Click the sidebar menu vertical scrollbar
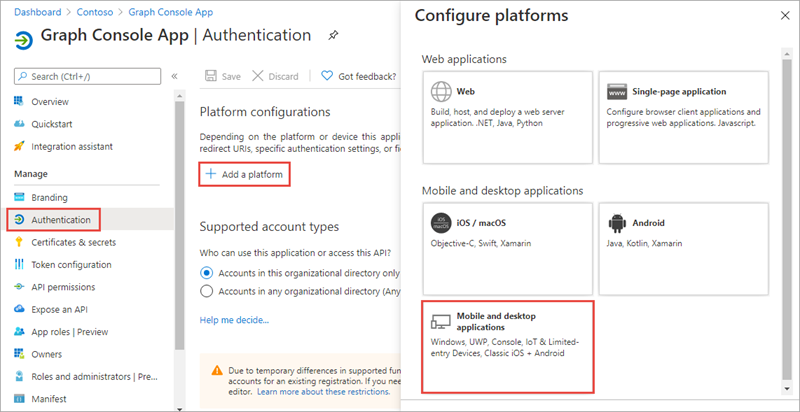 coord(179,224)
